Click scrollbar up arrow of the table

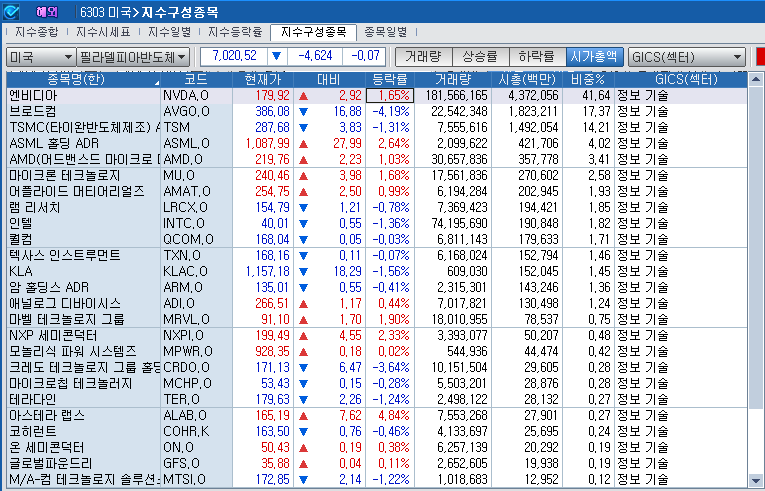tap(755, 79)
